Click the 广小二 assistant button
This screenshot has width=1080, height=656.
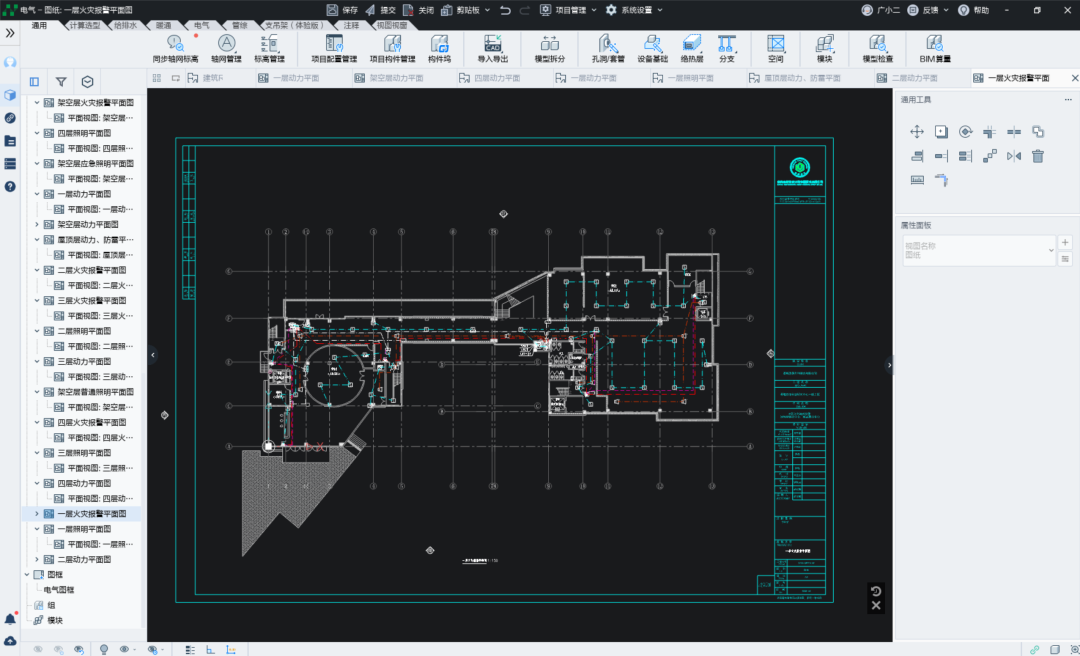click(x=881, y=10)
